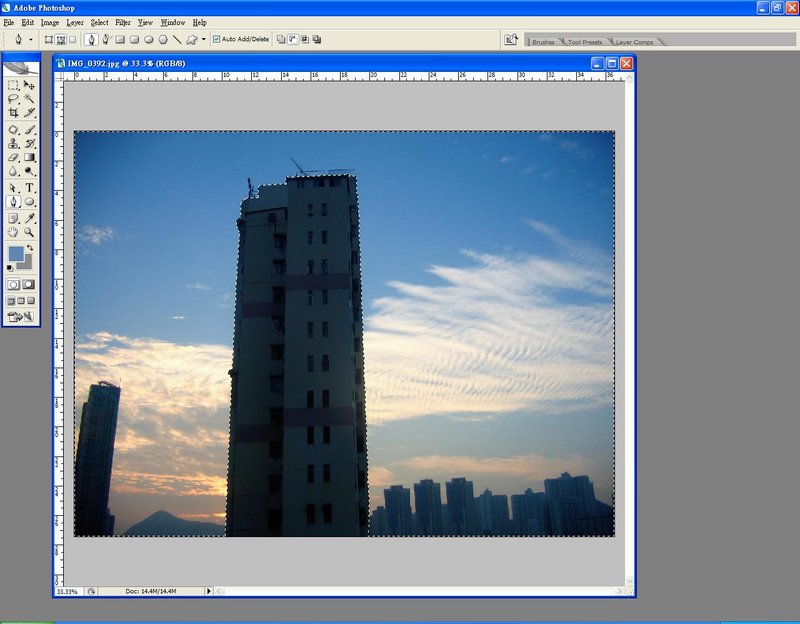This screenshot has width=800, height=624.
Task: Pick the Magic Wand tool
Action: (29, 99)
